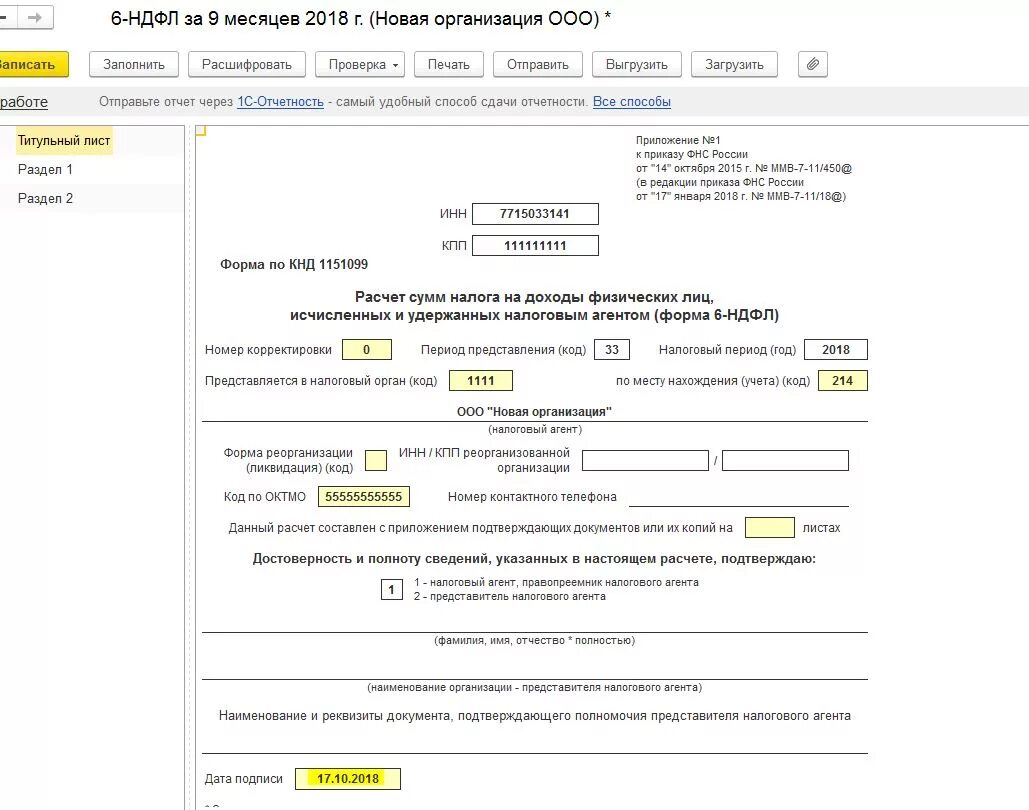Click the Заполнить button

[134, 64]
